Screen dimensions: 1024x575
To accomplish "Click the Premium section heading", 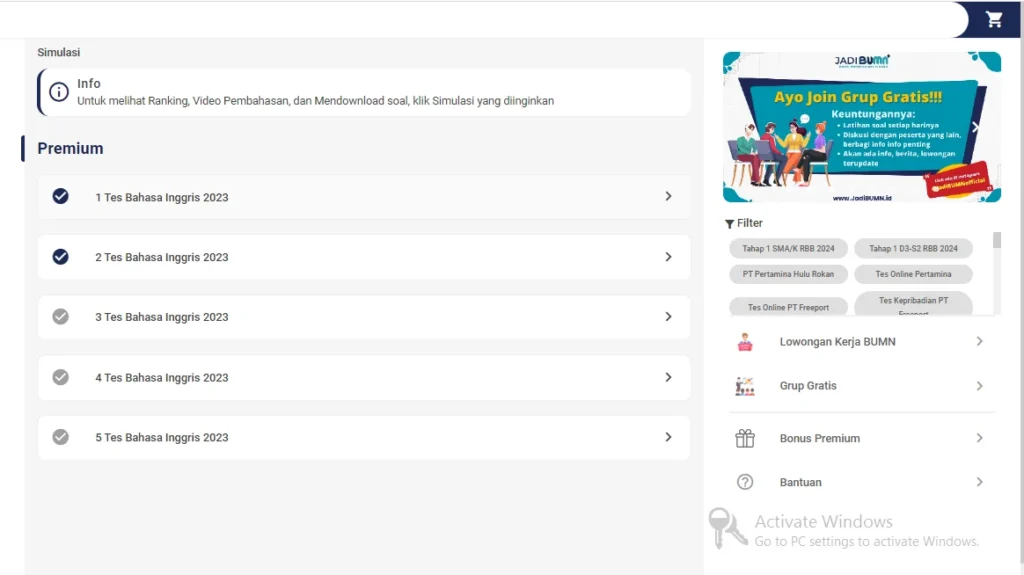I will [70, 148].
